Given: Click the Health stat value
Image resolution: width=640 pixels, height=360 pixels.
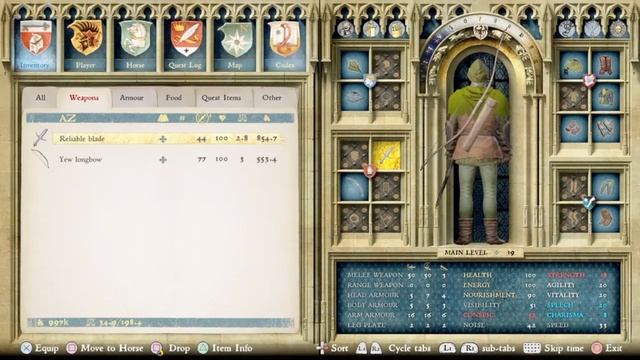Looking at the screenshot, I should pyautogui.click(x=530, y=275).
